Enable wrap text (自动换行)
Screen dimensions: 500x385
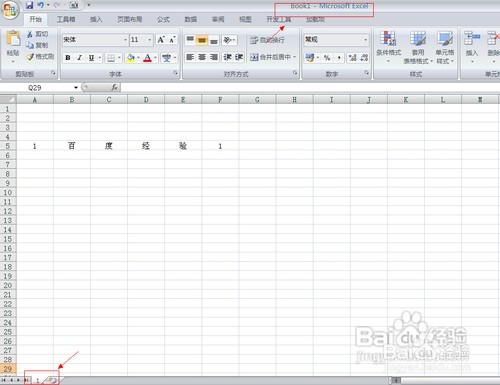268,40
